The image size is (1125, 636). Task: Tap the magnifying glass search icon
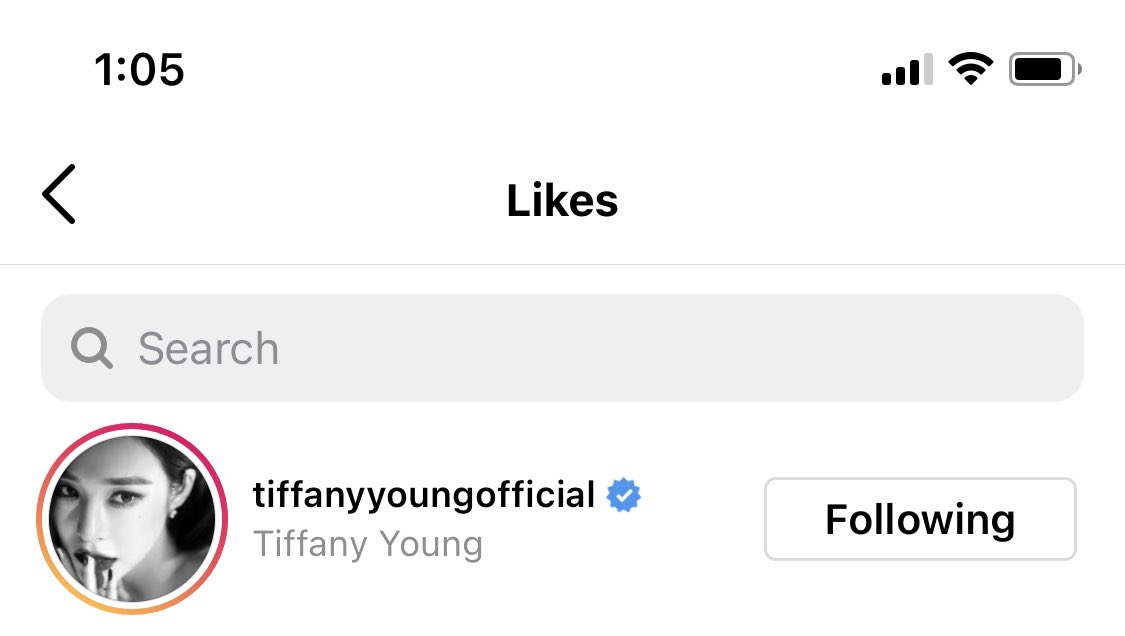pos(91,348)
